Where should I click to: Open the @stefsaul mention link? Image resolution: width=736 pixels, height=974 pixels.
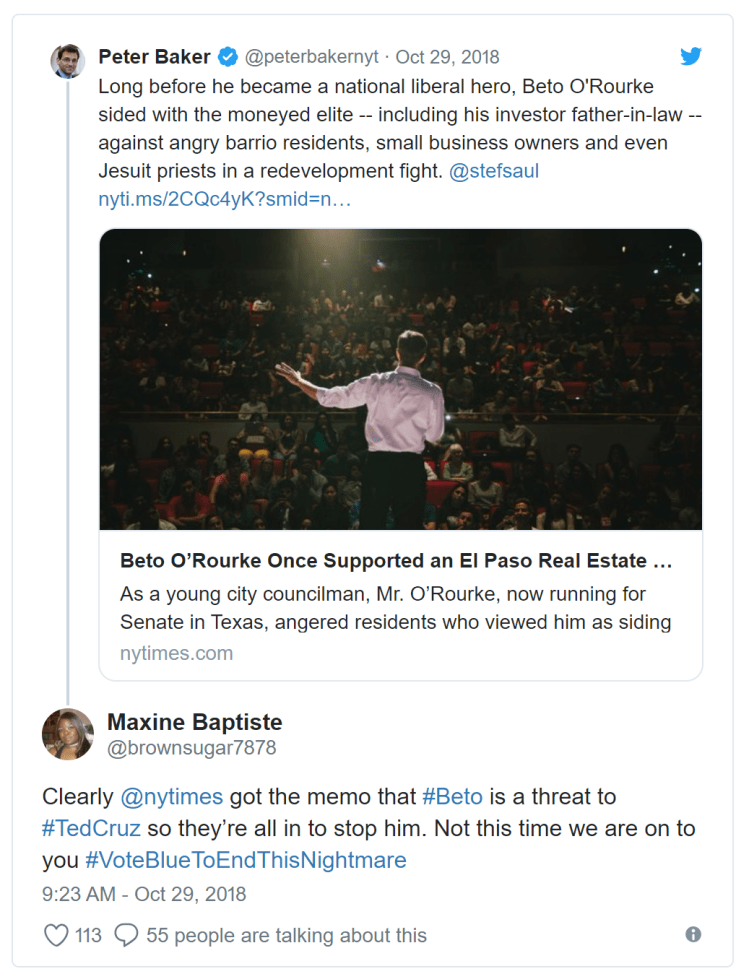494,171
